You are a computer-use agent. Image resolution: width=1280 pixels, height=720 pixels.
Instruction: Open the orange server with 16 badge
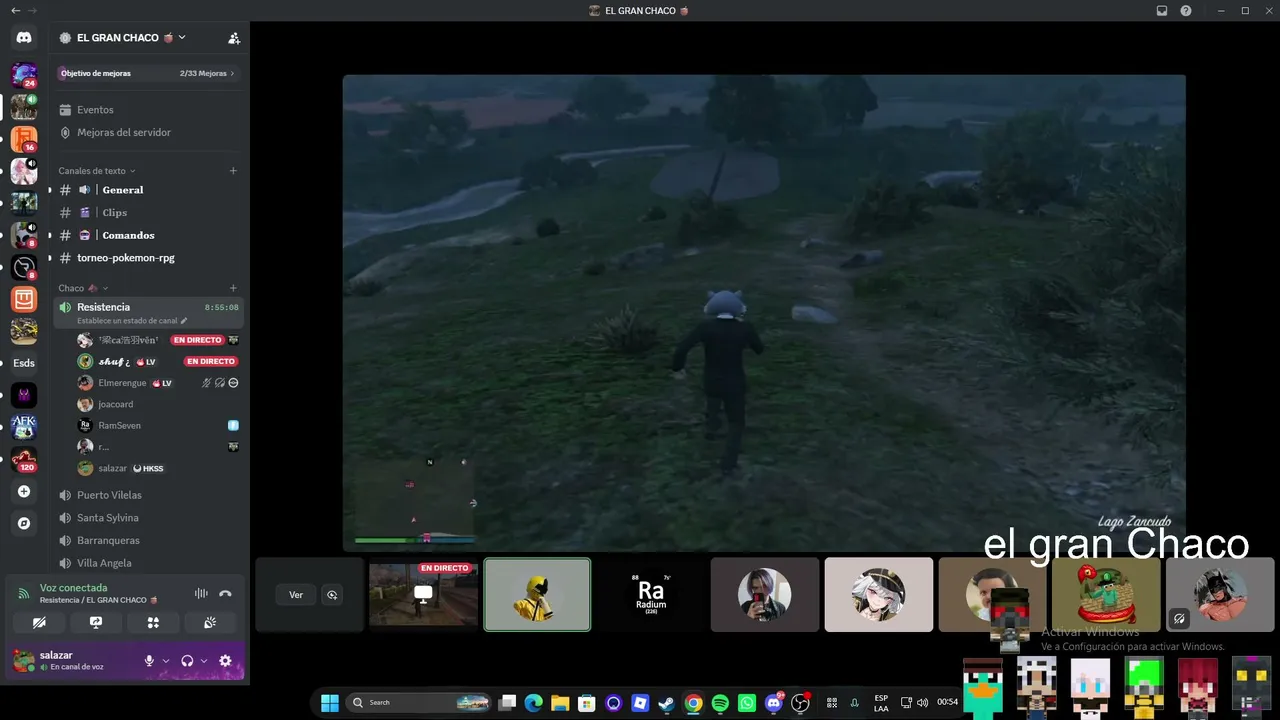pyautogui.click(x=24, y=139)
